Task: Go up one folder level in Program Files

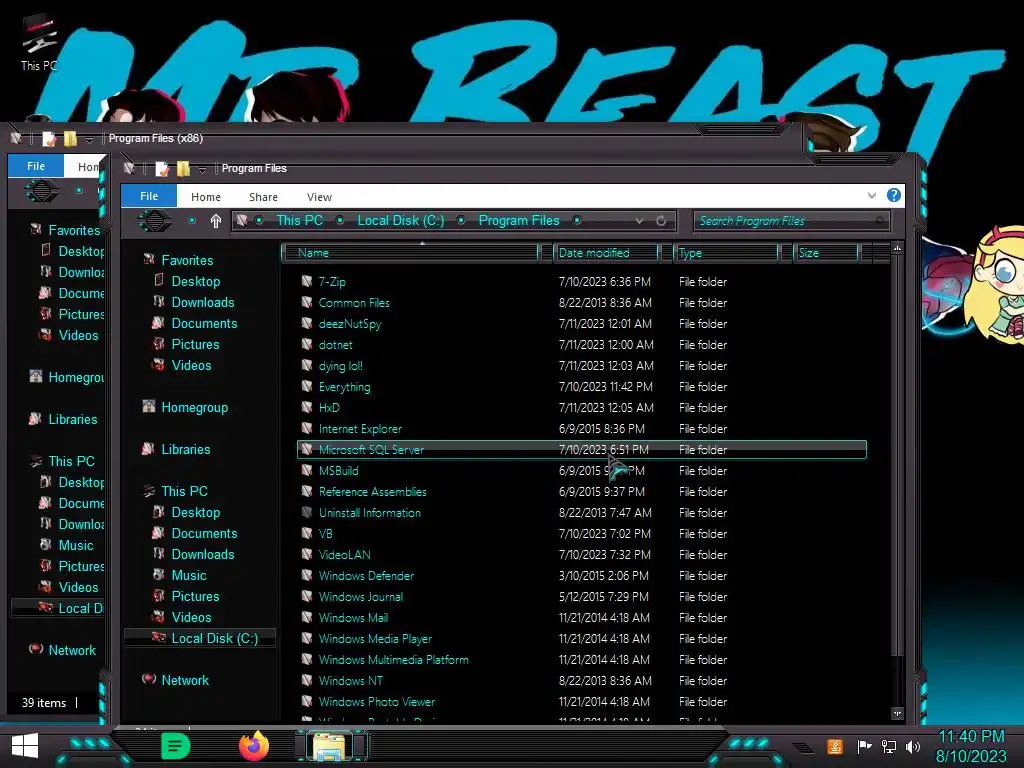Action: tap(216, 221)
